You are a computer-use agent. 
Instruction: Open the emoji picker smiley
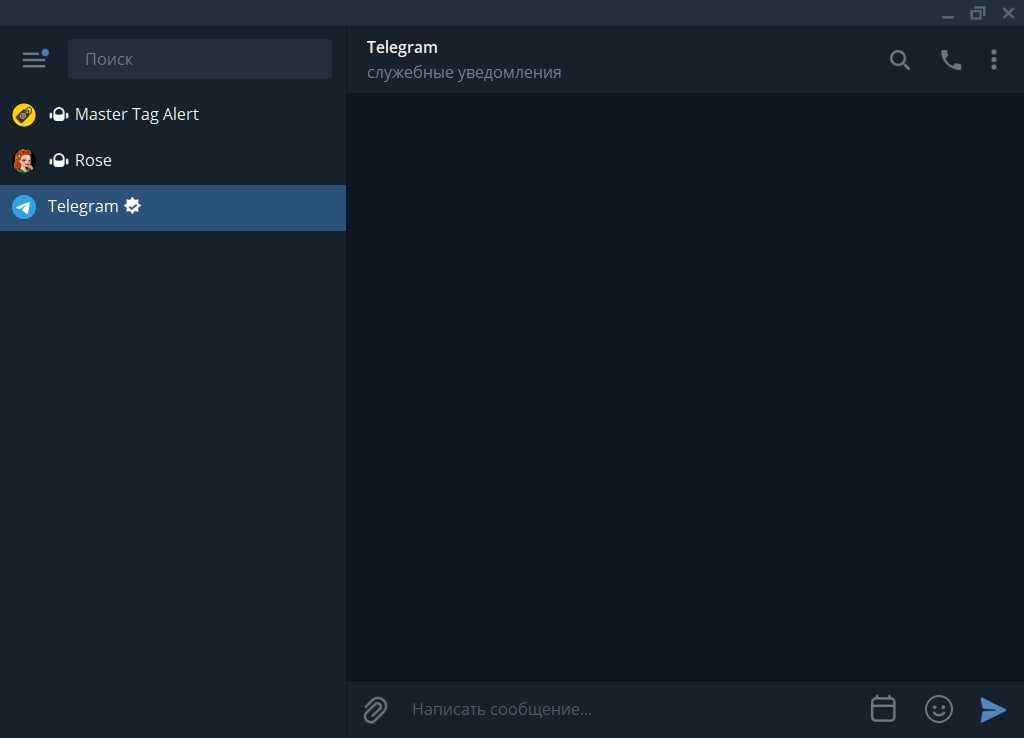pos(938,709)
